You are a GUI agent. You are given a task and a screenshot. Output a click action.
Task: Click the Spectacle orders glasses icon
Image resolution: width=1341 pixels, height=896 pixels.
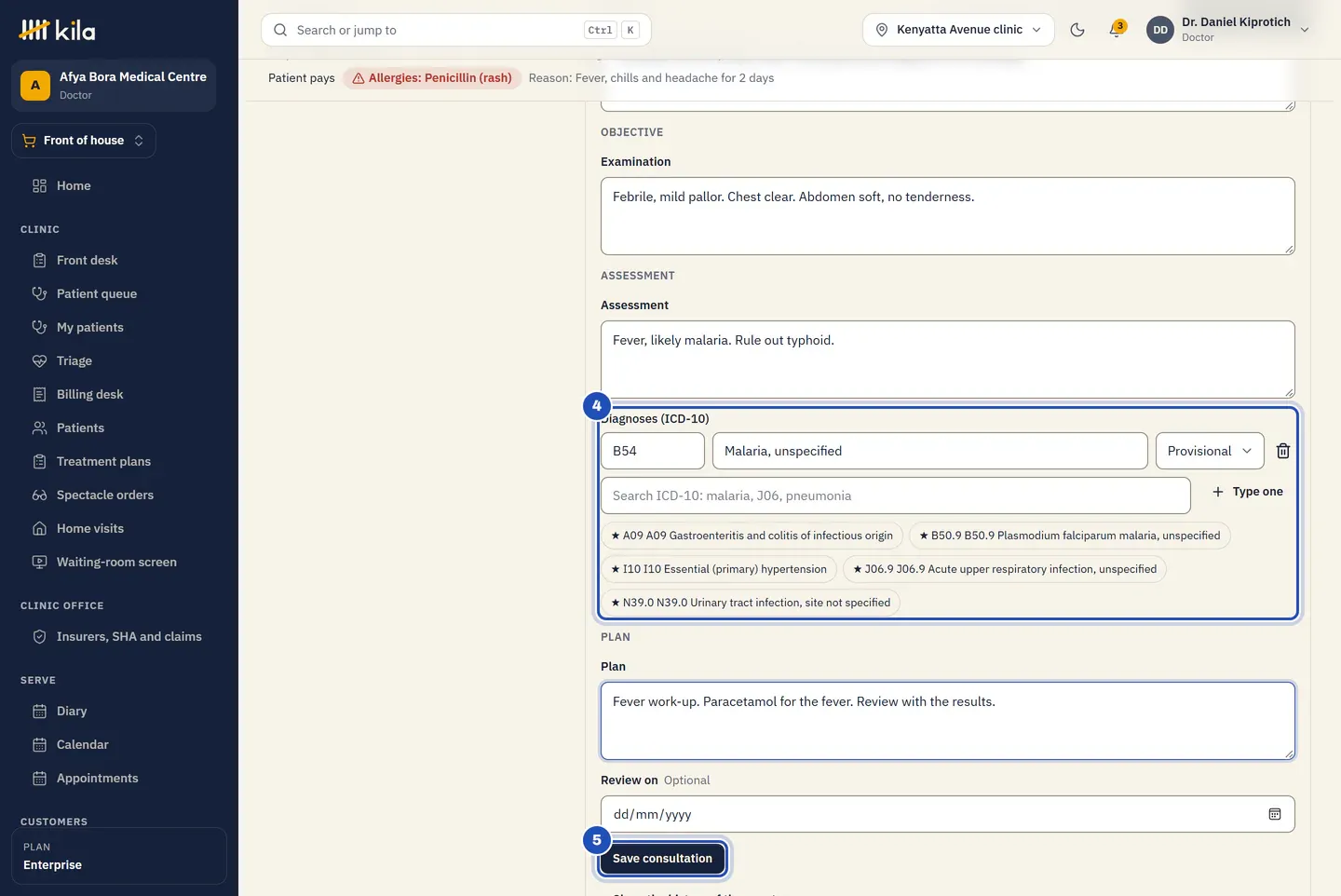click(39, 495)
